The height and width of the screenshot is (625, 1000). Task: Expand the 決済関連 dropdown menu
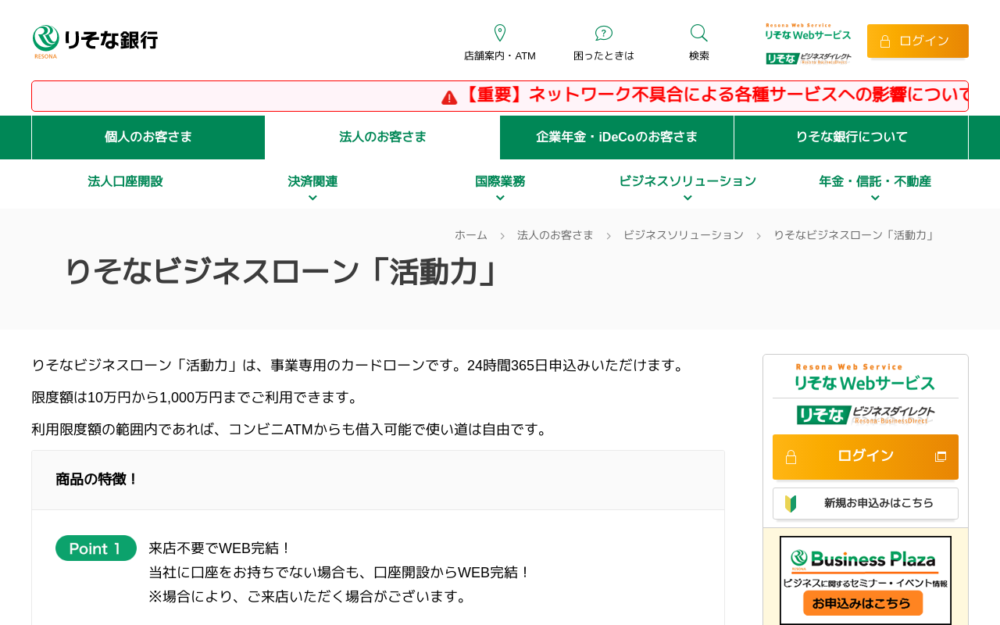pos(311,182)
